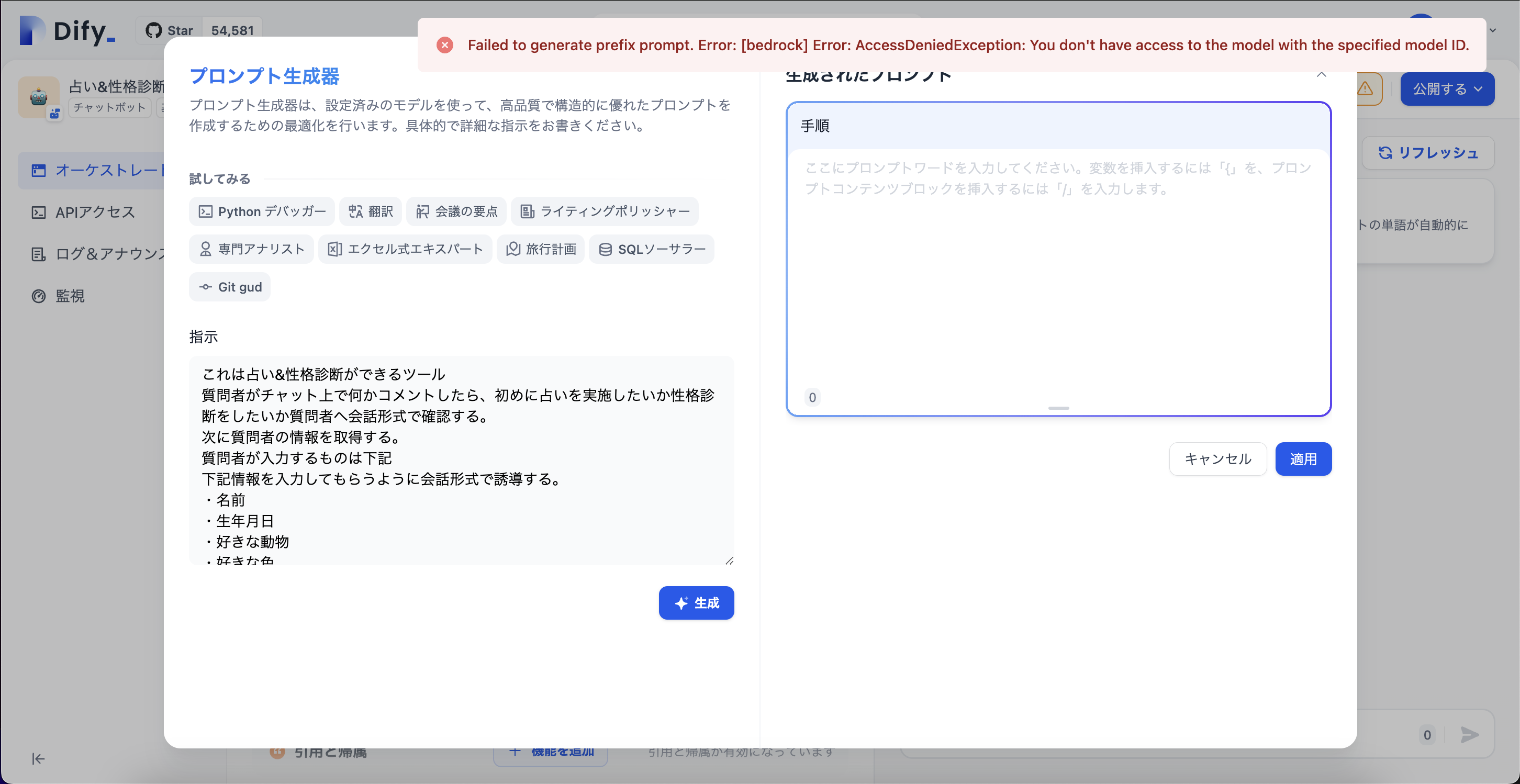Collapse the sidebar with bottom-left arrow icon
Image resolution: width=1520 pixels, height=784 pixels.
coord(38,759)
